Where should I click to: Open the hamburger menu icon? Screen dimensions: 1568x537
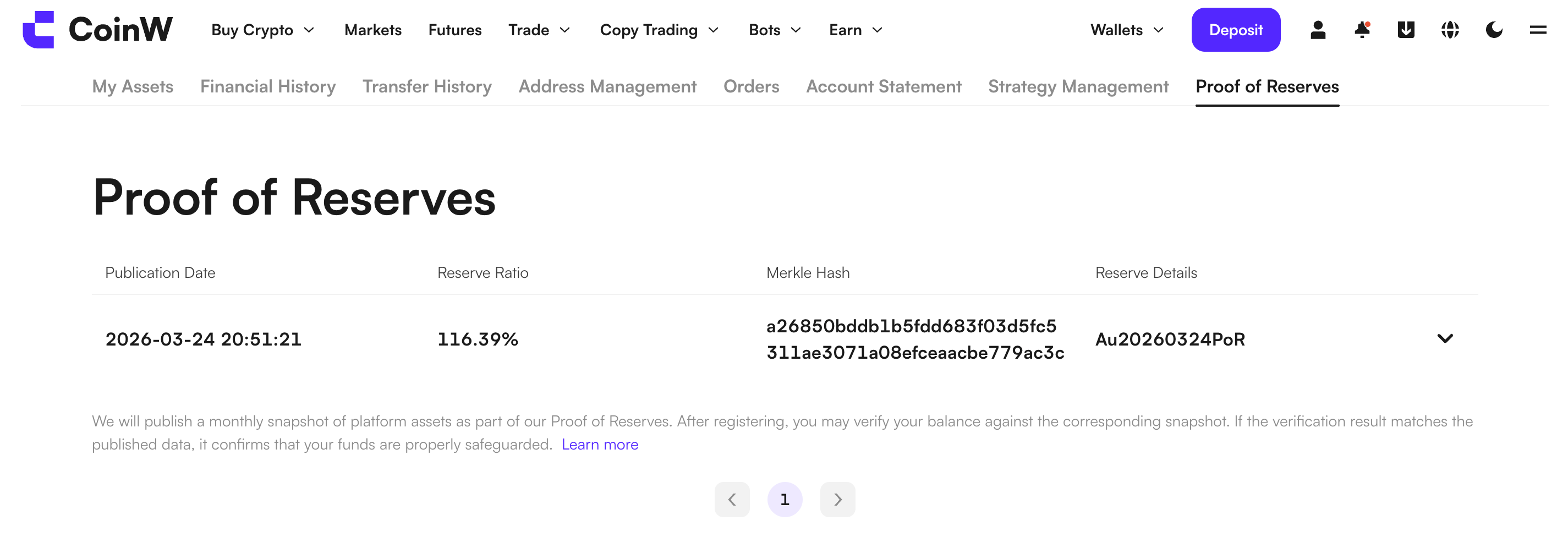coord(1538,29)
